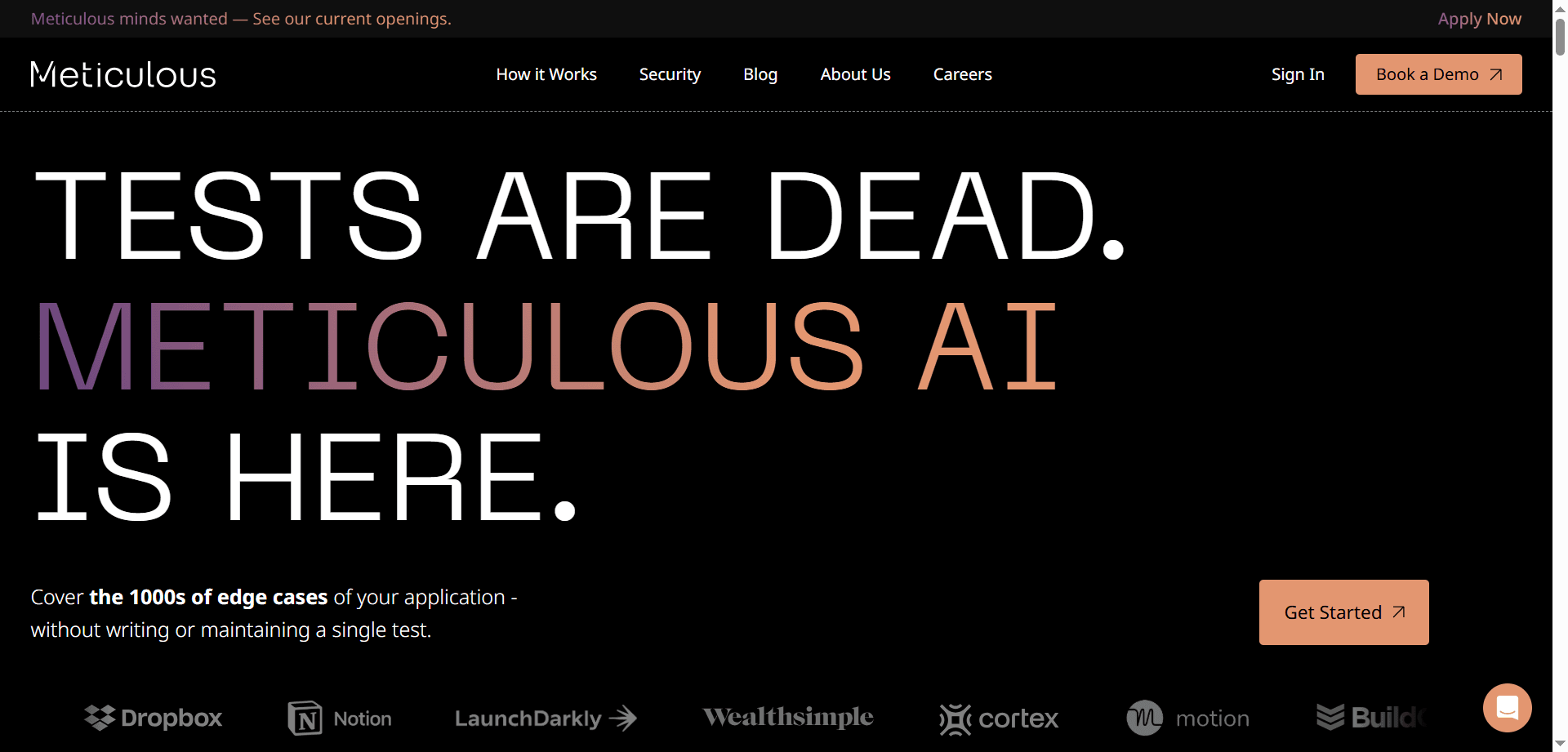Open the Security page
Screen dimensions: 1568x752
[670, 74]
